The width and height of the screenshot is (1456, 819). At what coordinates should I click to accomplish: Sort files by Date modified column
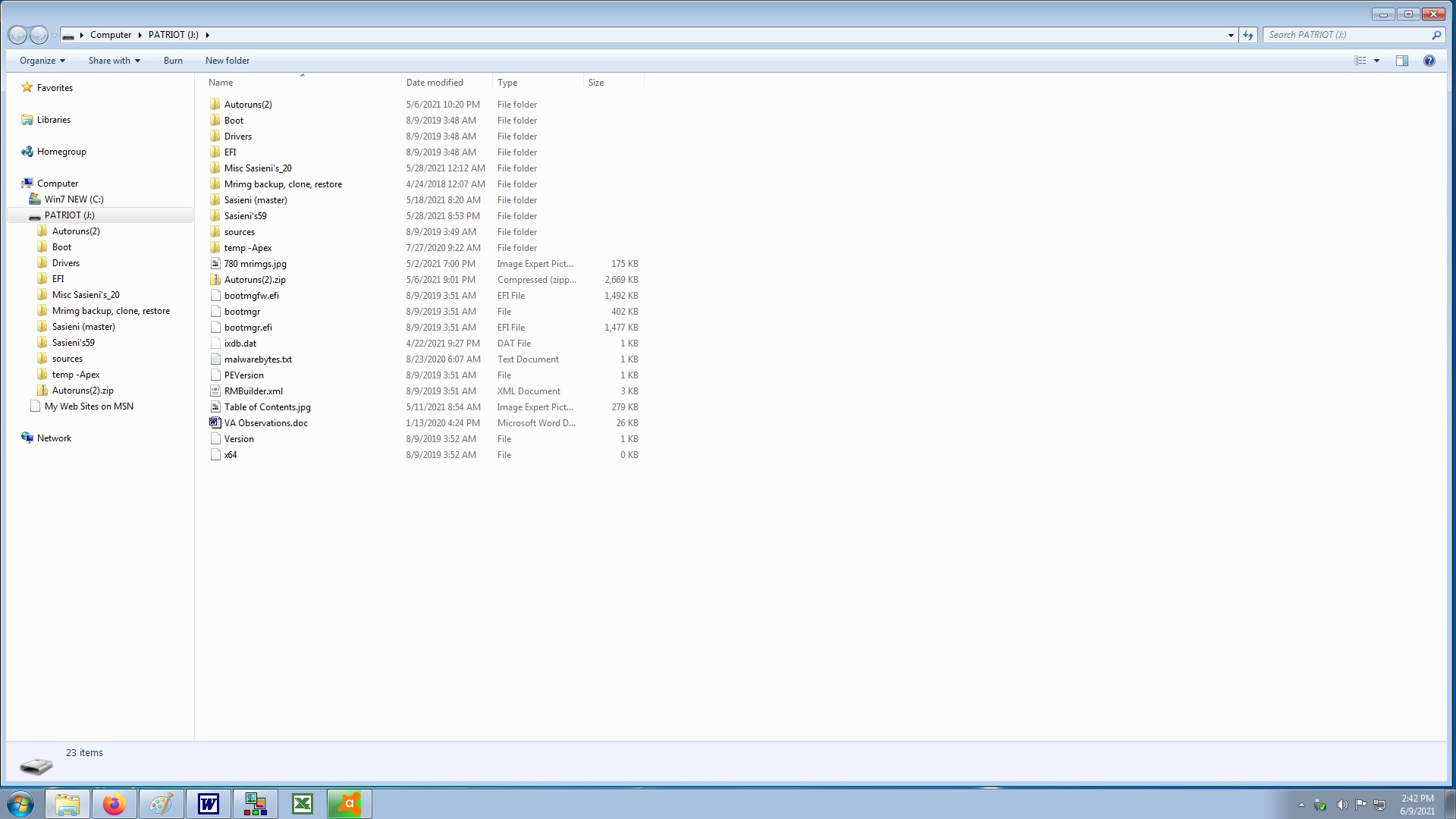435,83
